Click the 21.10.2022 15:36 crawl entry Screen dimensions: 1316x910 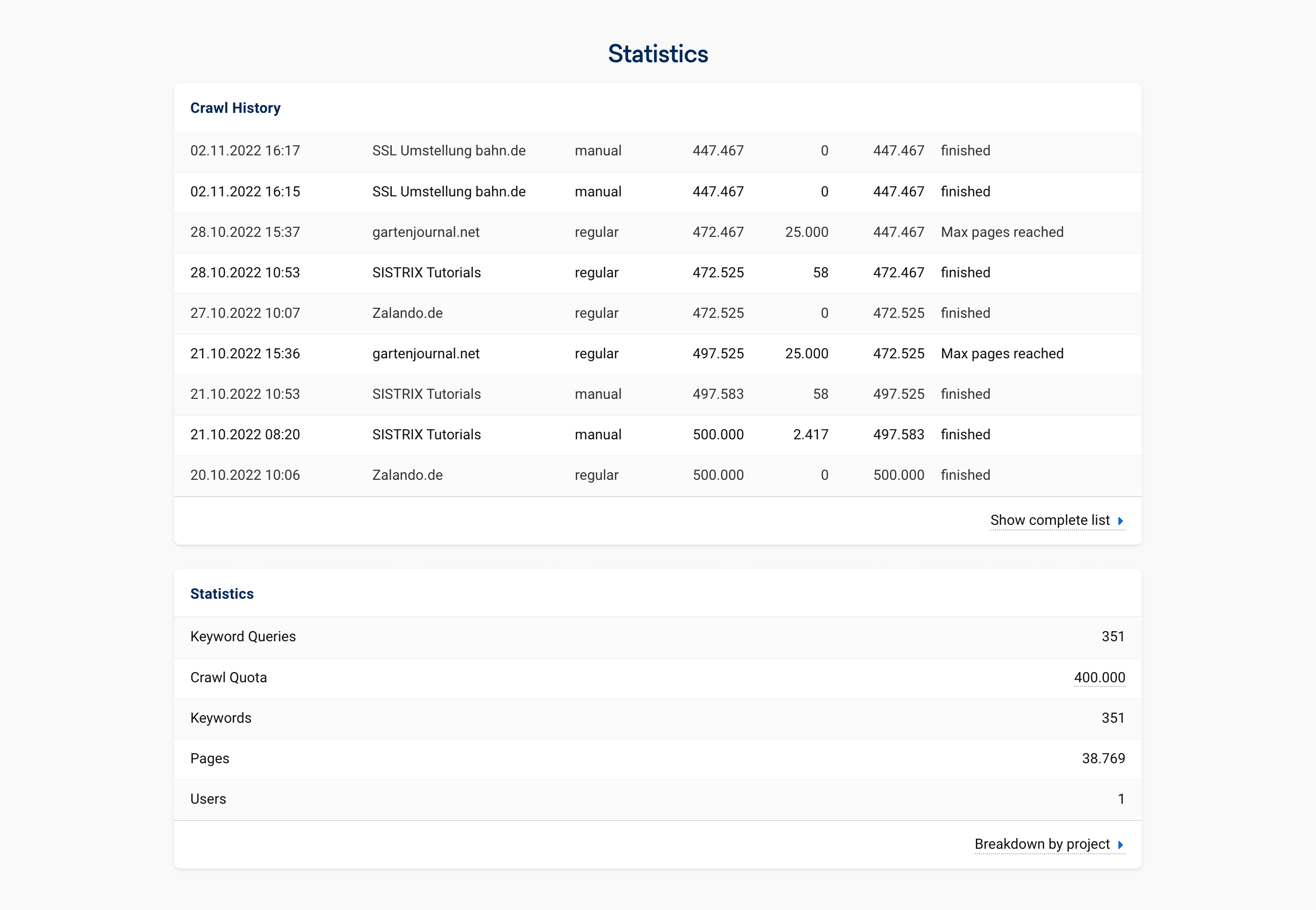coord(245,353)
